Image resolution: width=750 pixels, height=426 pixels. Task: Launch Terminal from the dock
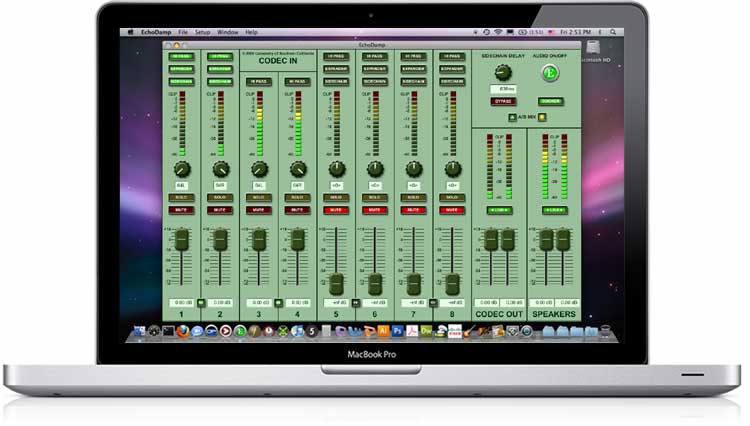coord(168,331)
